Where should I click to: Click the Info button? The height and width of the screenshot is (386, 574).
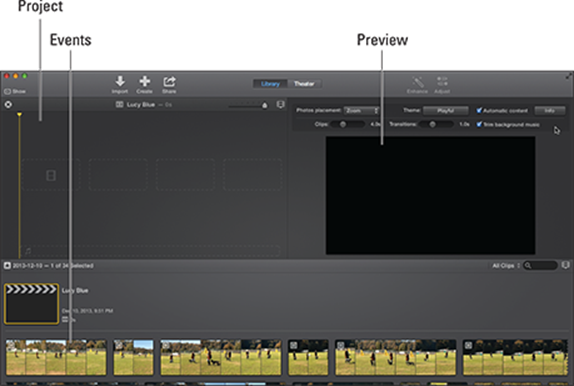[549, 110]
